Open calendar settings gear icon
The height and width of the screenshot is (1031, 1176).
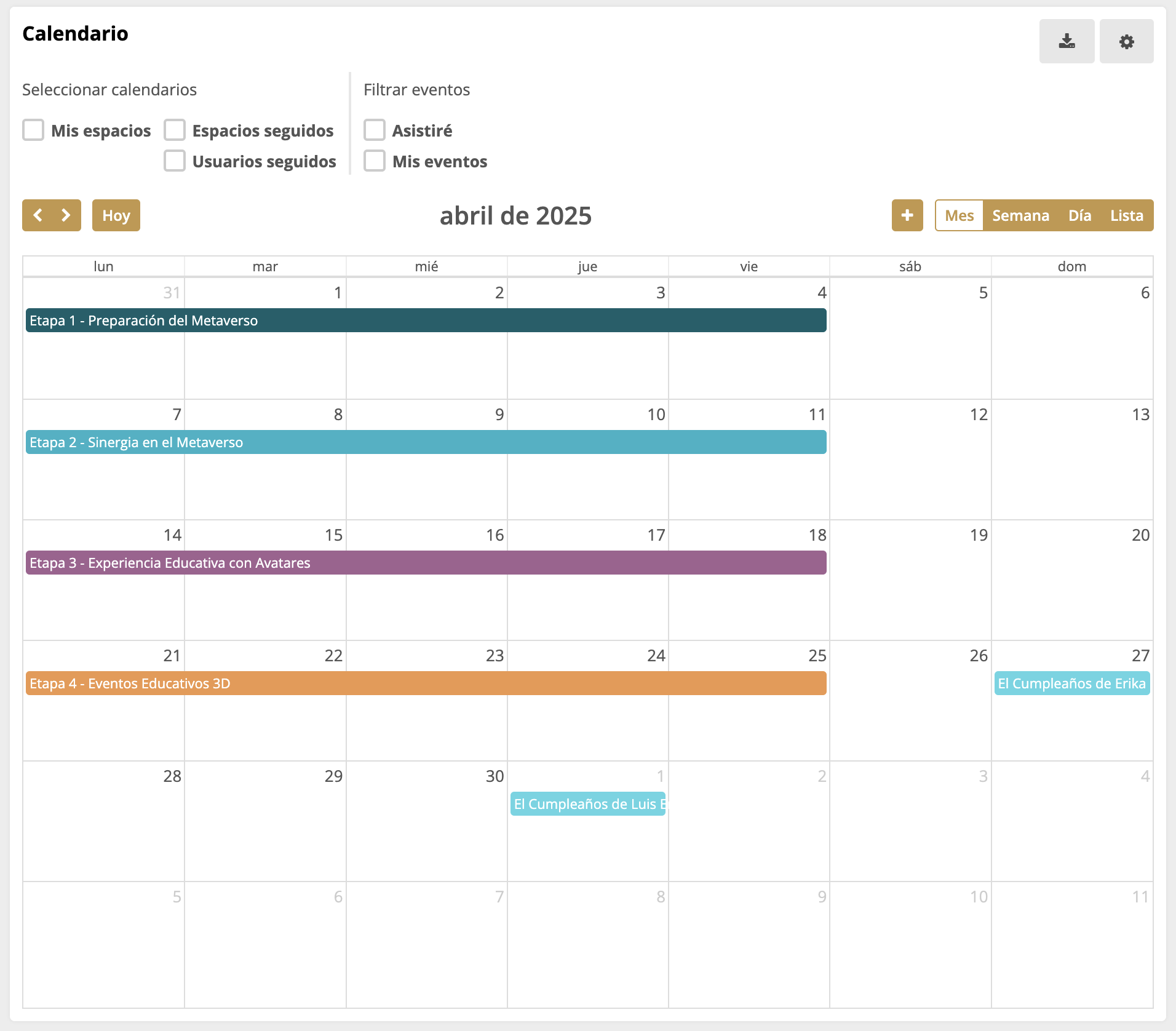point(1126,41)
